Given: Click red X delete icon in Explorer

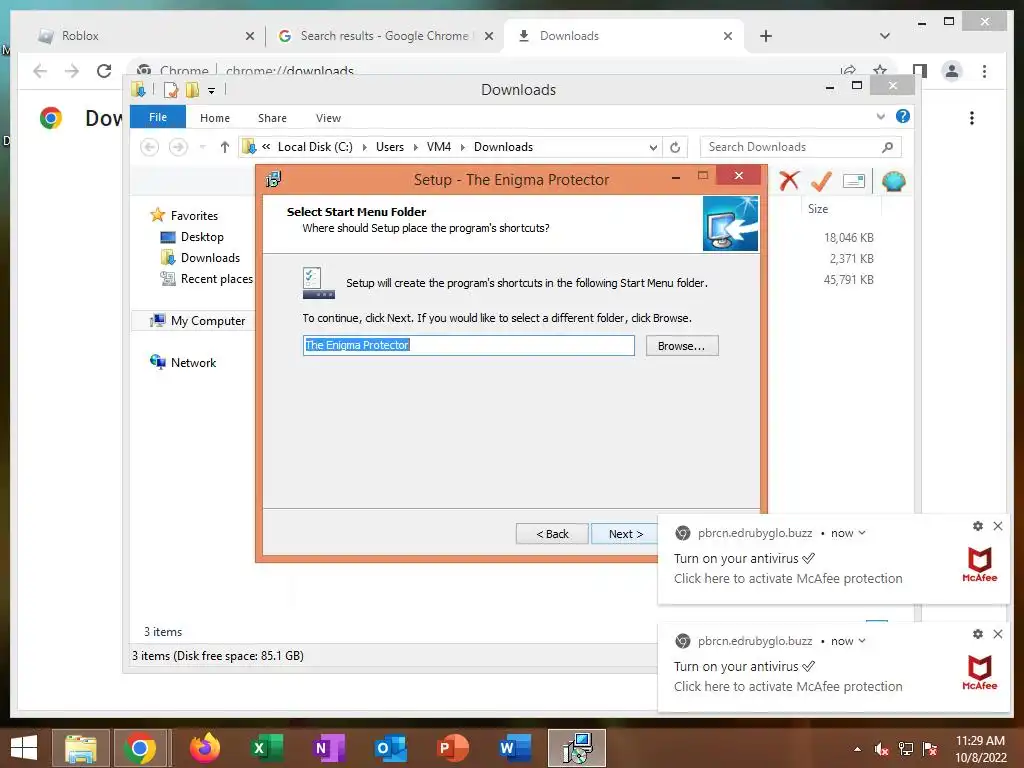Looking at the screenshot, I should click(x=789, y=180).
